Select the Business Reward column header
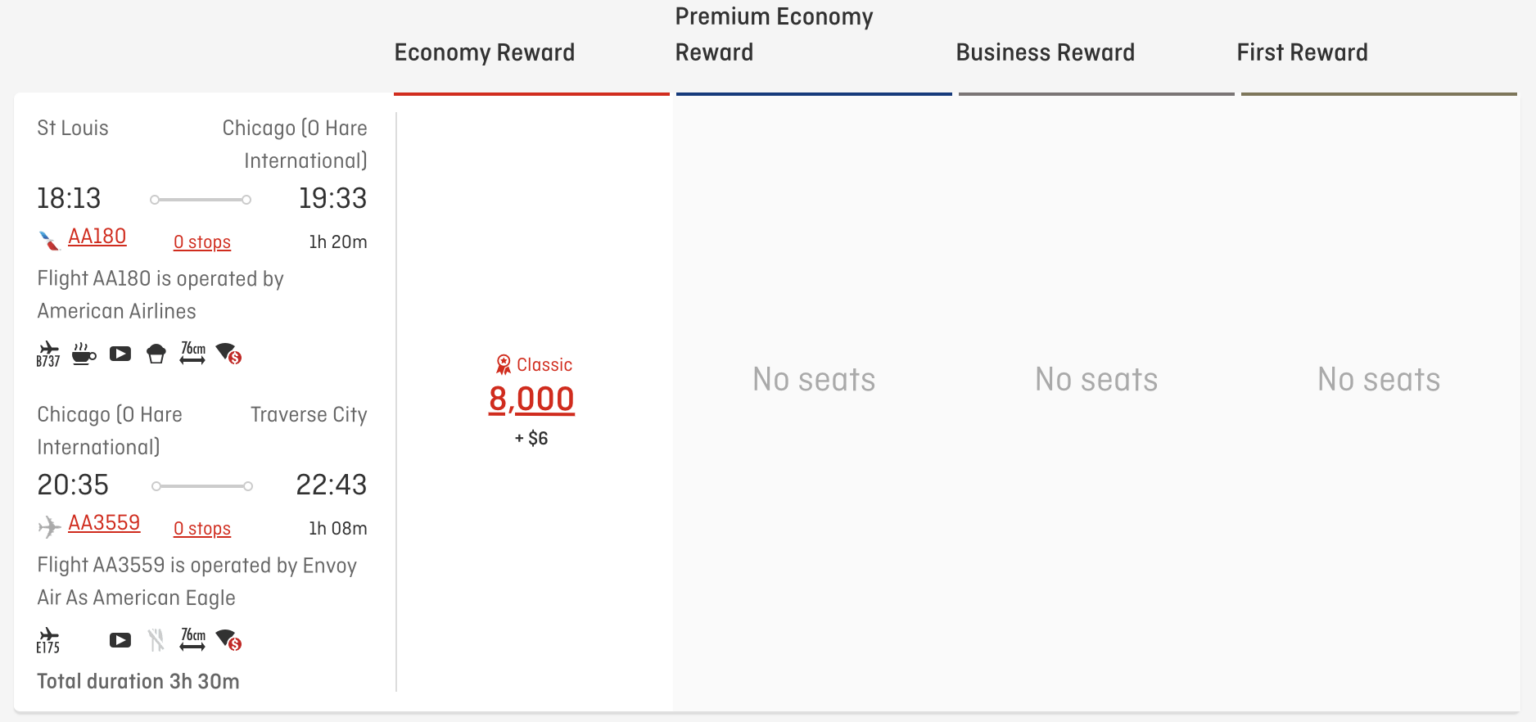Image resolution: width=1536 pixels, height=722 pixels. click(1045, 52)
